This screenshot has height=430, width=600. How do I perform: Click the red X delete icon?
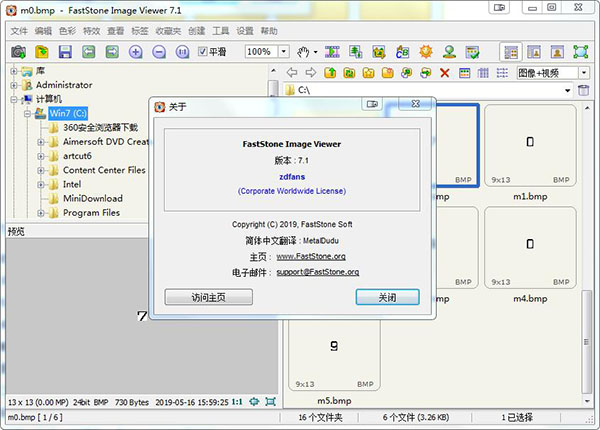click(x=445, y=72)
